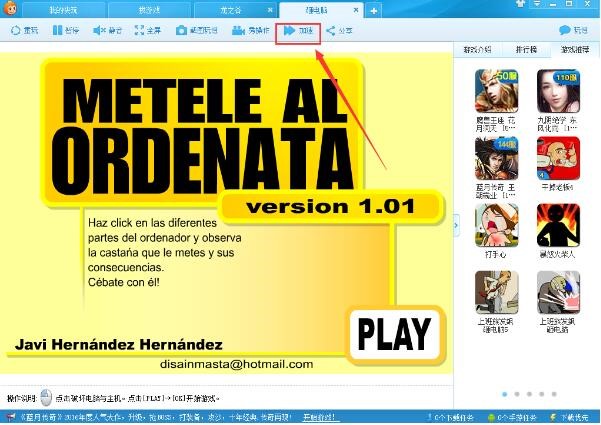Open the title bar dropdown menu arrow

coord(537,4)
